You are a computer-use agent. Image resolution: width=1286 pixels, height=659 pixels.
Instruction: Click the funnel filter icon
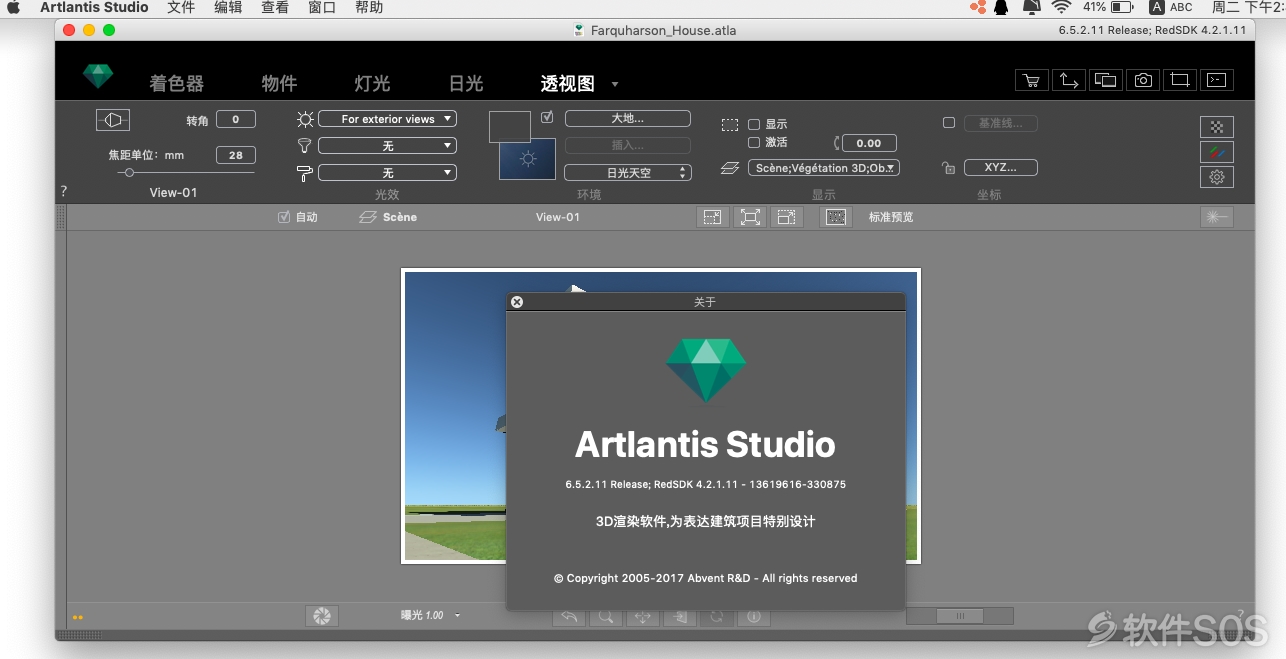(x=305, y=146)
